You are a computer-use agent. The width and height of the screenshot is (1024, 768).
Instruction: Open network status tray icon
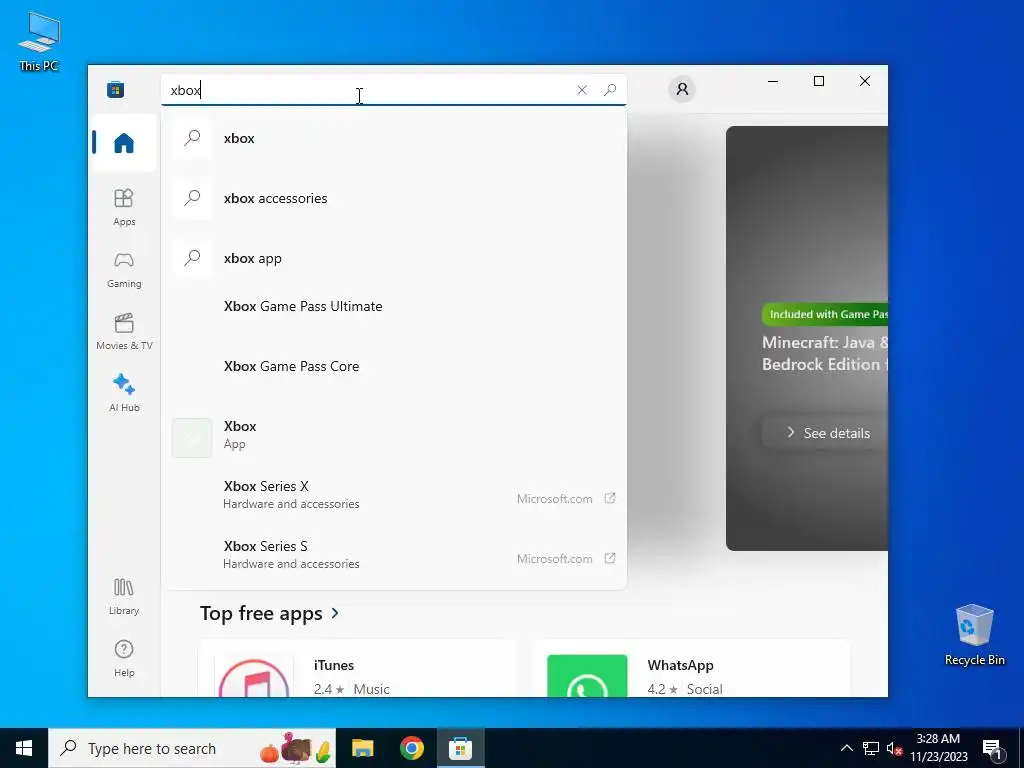point(871,748)
